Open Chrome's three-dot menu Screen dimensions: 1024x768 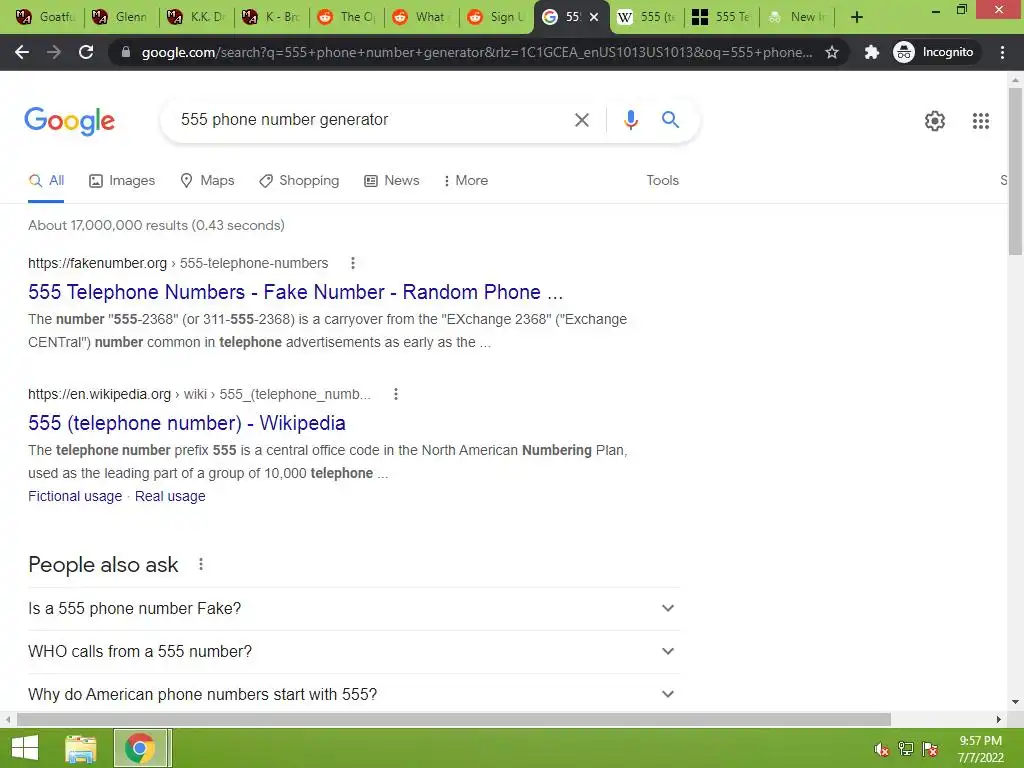[1002, 52]
